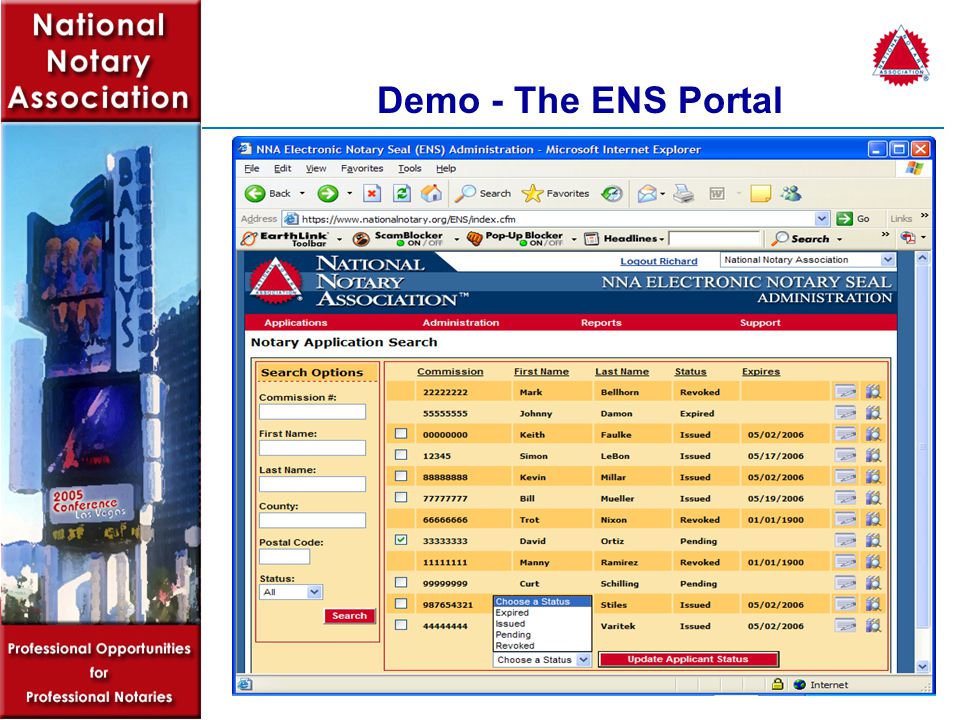This screenshot has height=720, width=960.
Task: Open the History icon in toolbar
Action: (612, 194)
